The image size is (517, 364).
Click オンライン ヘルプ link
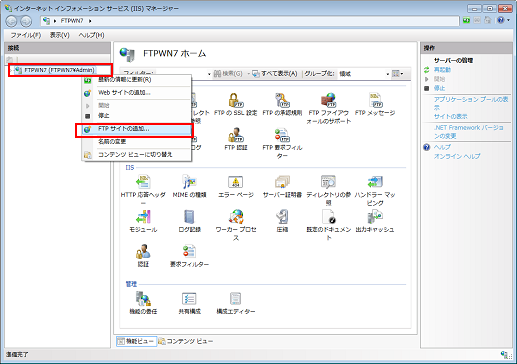tap(457, 156)
